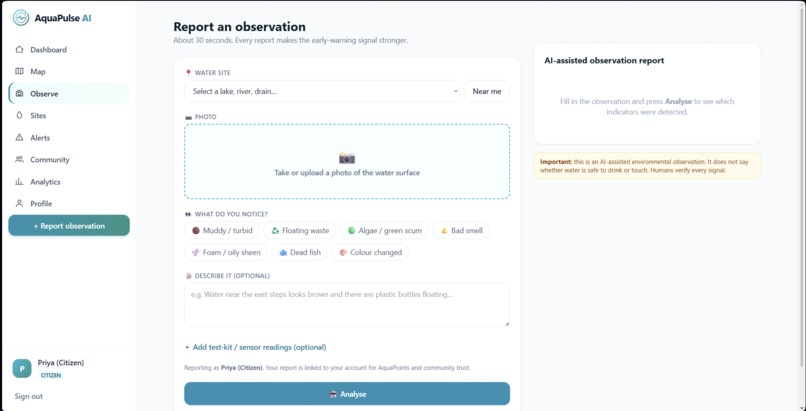The width and height of the screenshot is (806, 411).
Task: Click the Community people icon
Action: pyautogui.click(x=20, y=160)
